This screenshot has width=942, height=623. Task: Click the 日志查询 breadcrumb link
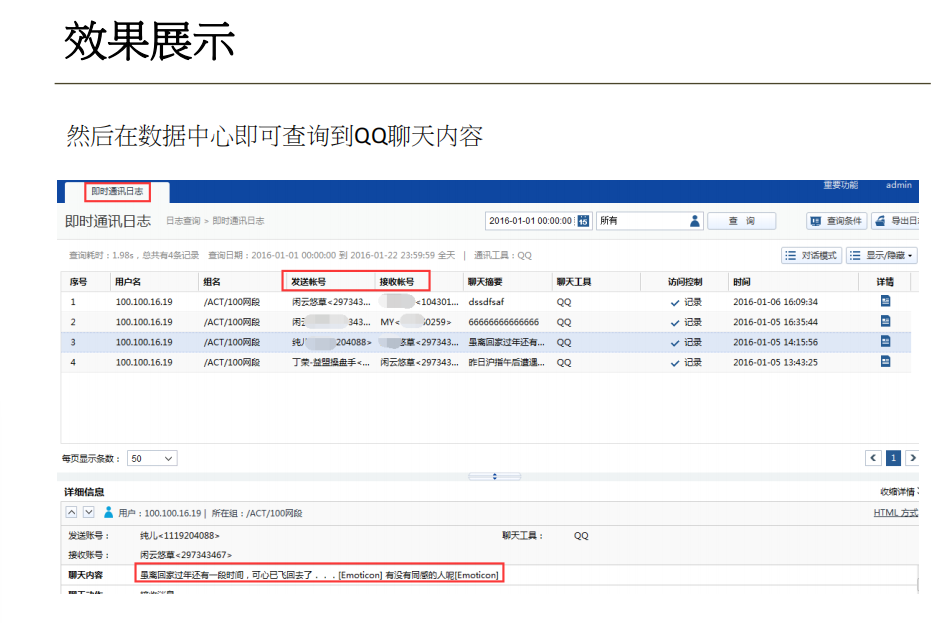click(183, 221)
